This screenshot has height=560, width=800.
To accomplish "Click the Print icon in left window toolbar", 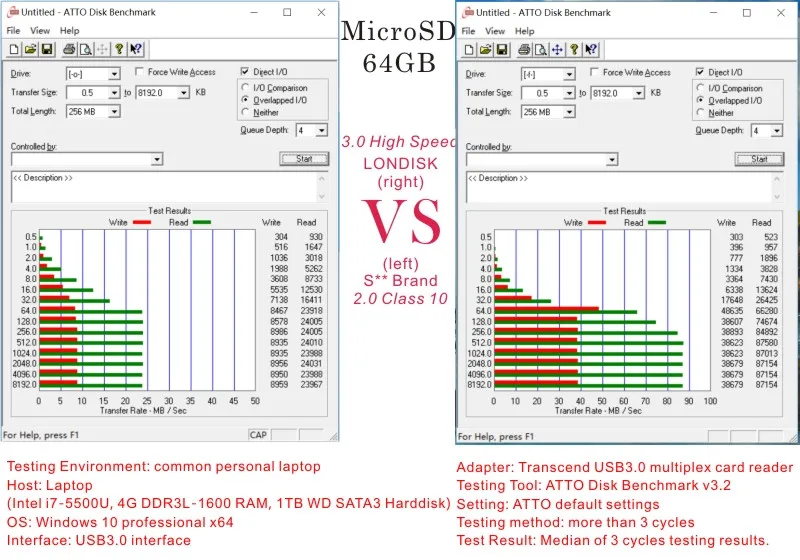I will click(x=69, y=49).
